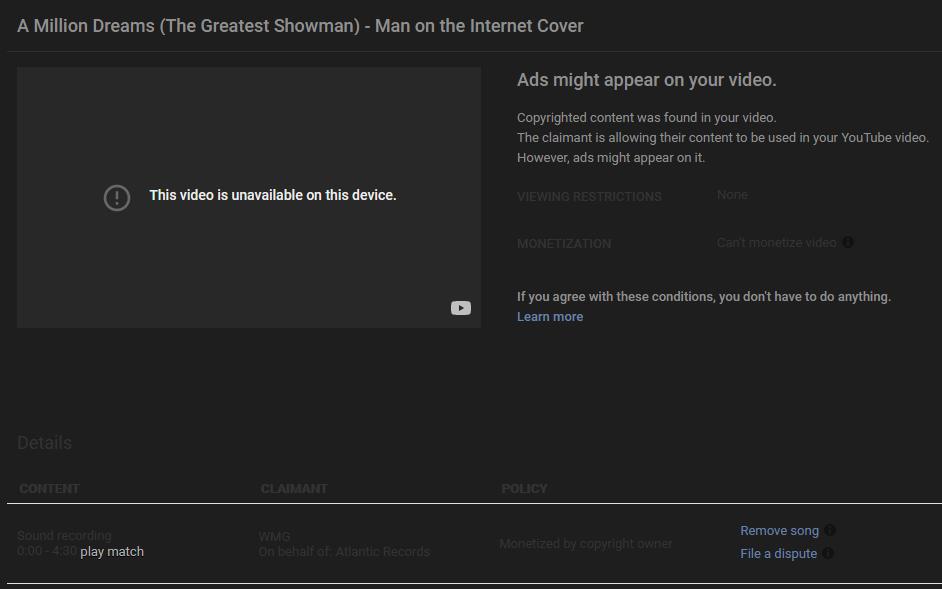Click 'Copyrighted content was found in your video' text
This screenshot has height=589, width=942.
click(646, 118)
